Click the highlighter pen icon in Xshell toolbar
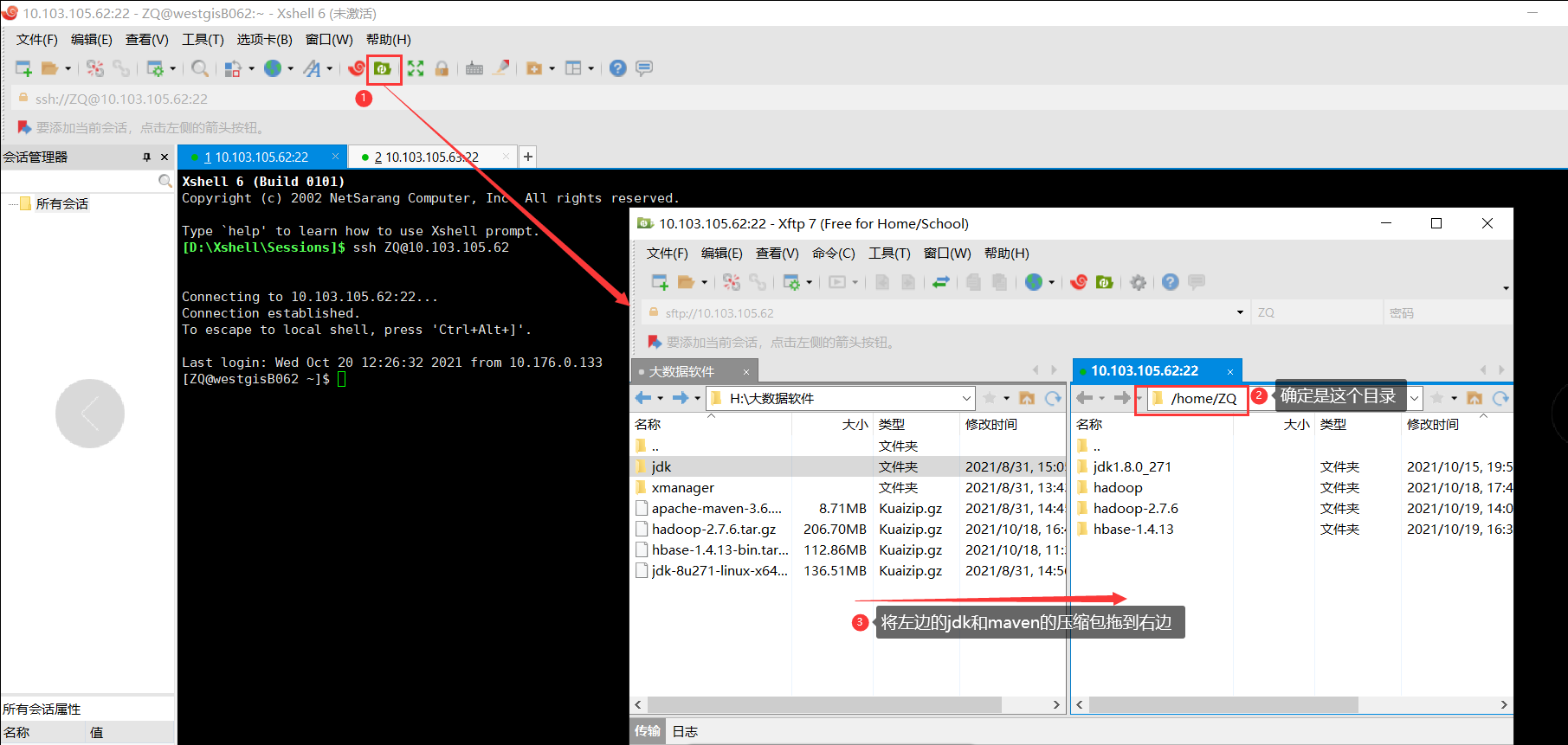The width and height of the screenshot is (1568, 745). tap(500, 68)
